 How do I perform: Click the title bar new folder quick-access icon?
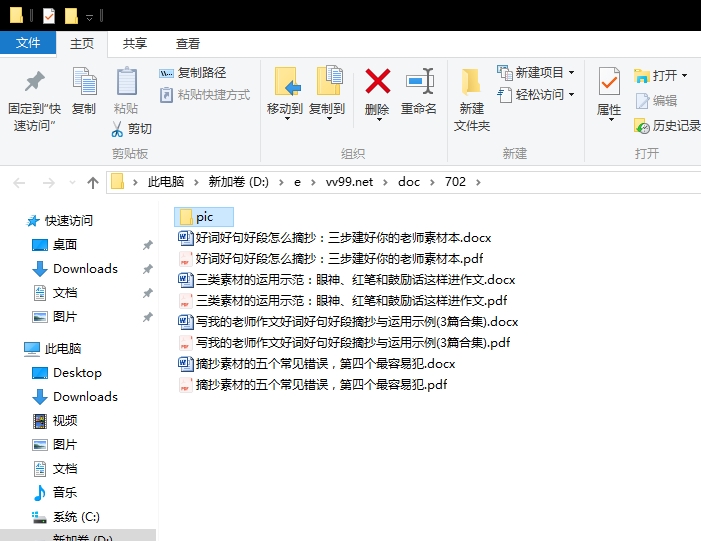point(71,16)
